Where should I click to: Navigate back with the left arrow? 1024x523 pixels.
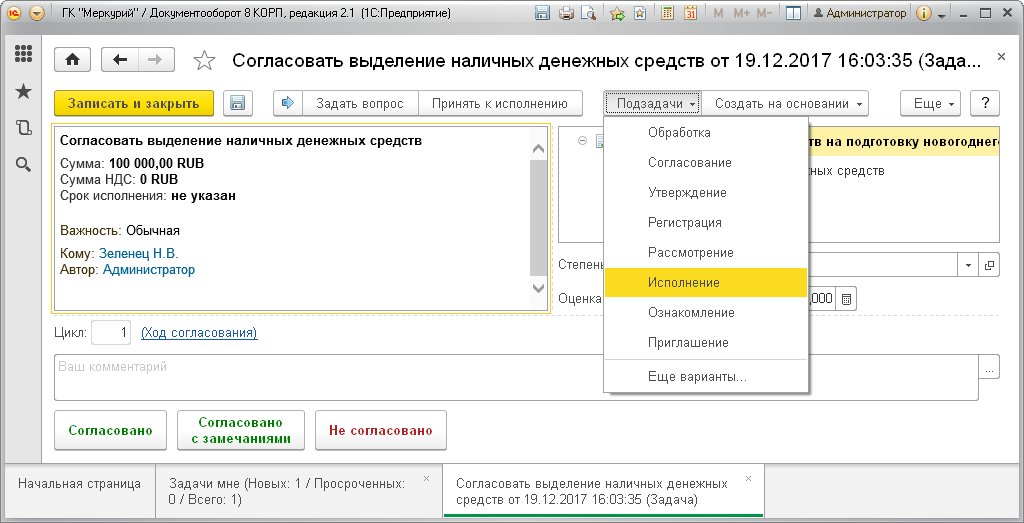point(120,60)
